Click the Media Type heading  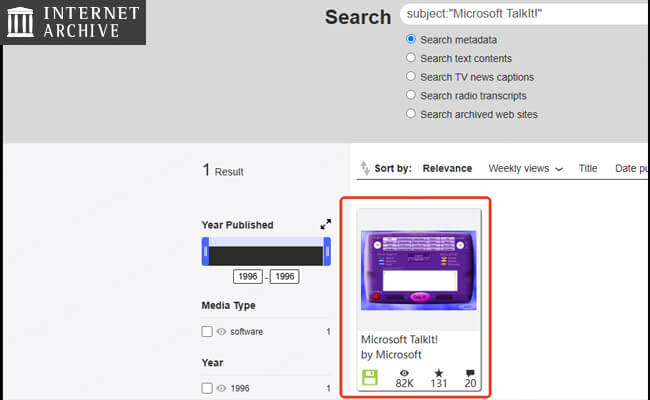(228, 305)
